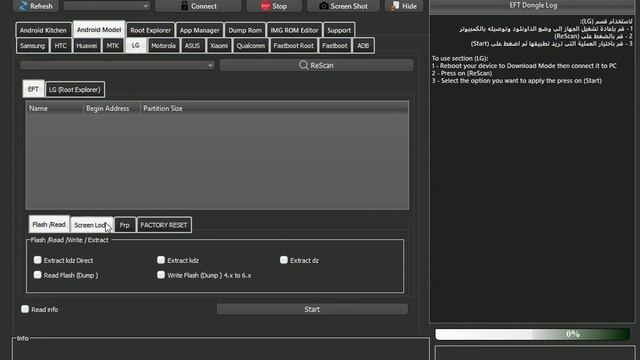Check Extract kdz Direct option
This screenshot has width=640, height=360.
click(38, 260)
